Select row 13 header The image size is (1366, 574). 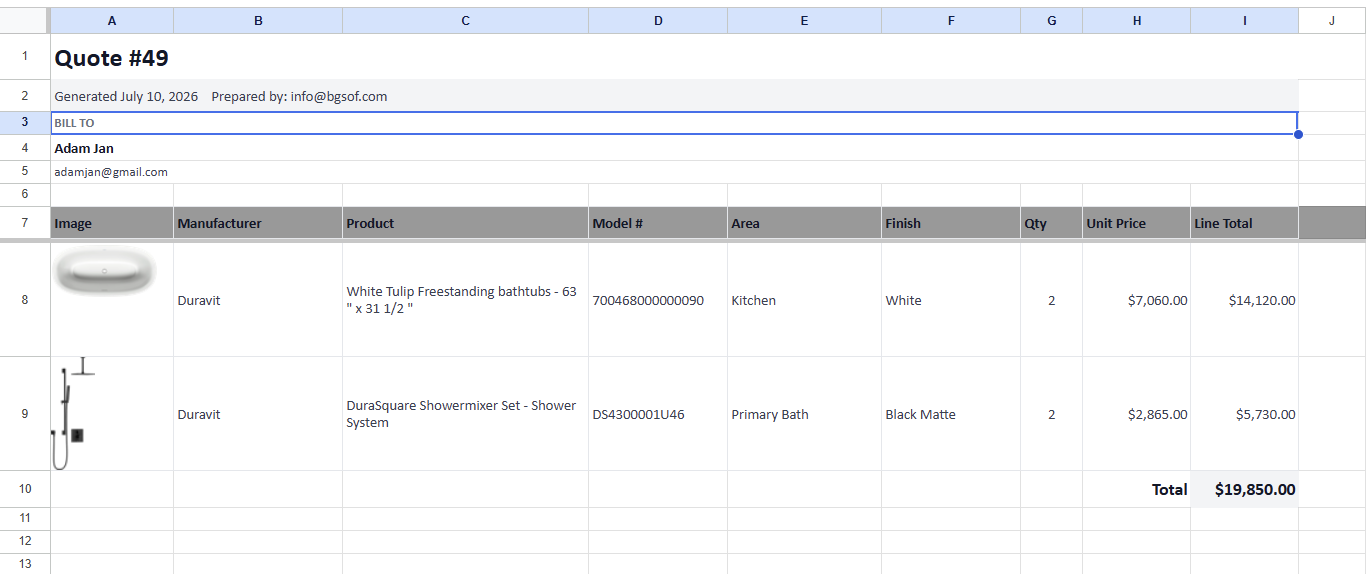point(25,564)
